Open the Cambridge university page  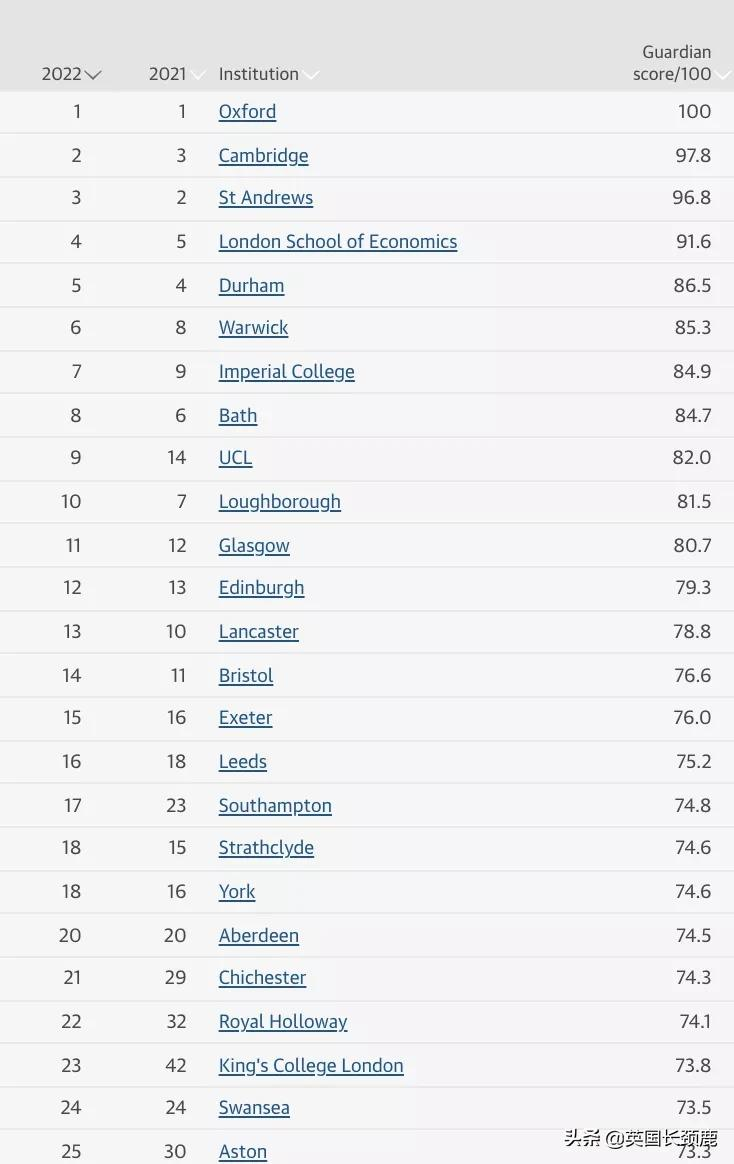(263, 155)
